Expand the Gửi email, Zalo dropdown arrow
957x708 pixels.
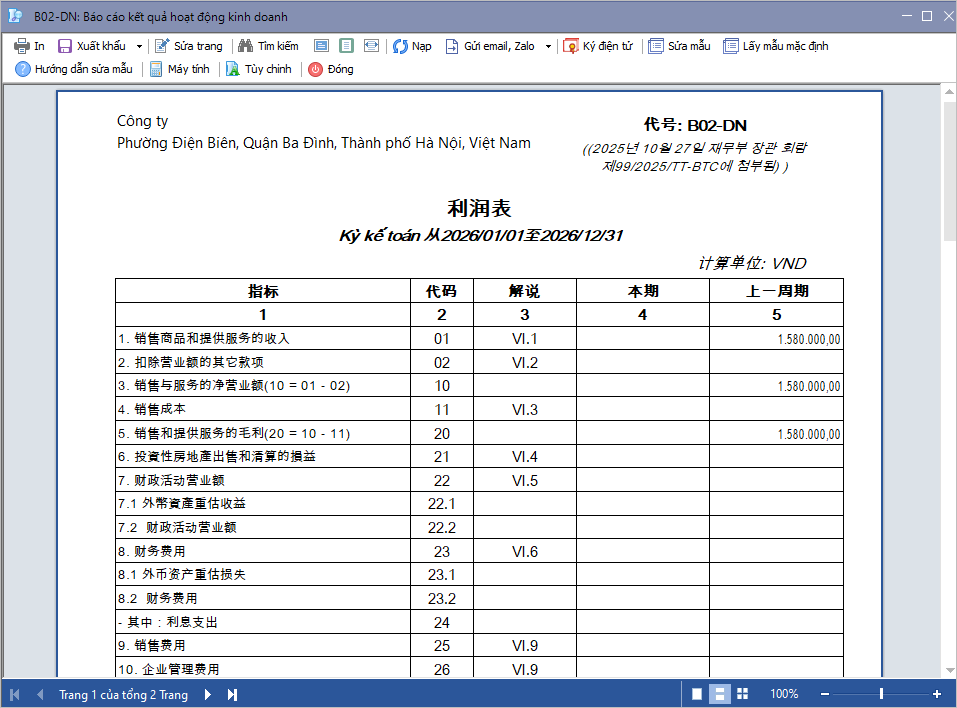[548, 46]
